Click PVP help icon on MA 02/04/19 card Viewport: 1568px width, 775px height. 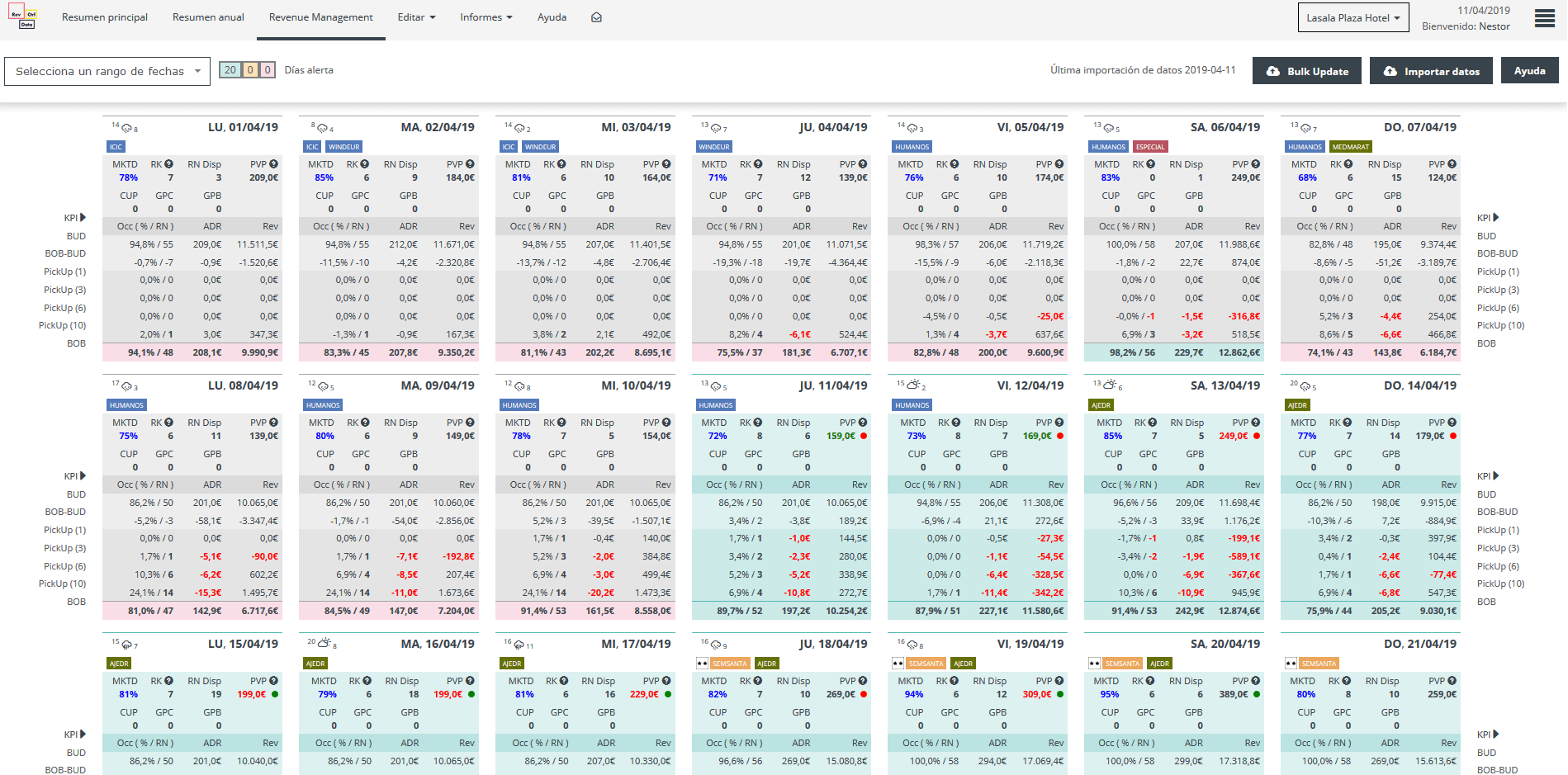(470, 164)
